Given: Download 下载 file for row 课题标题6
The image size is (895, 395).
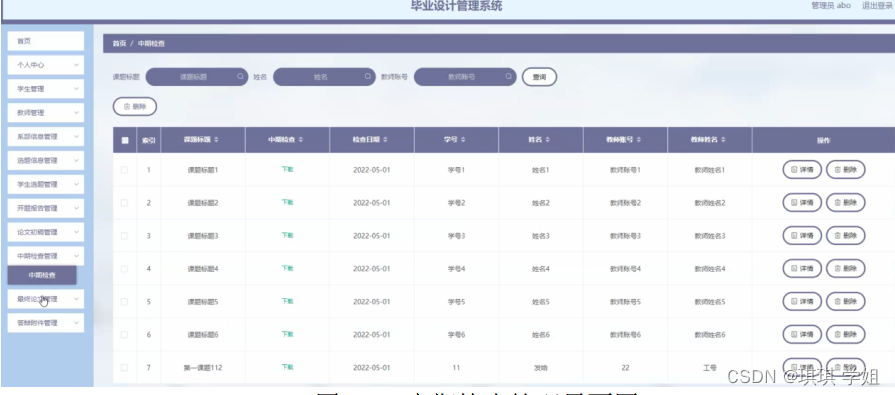Looking at the screenshot, I should coord(287,334).
